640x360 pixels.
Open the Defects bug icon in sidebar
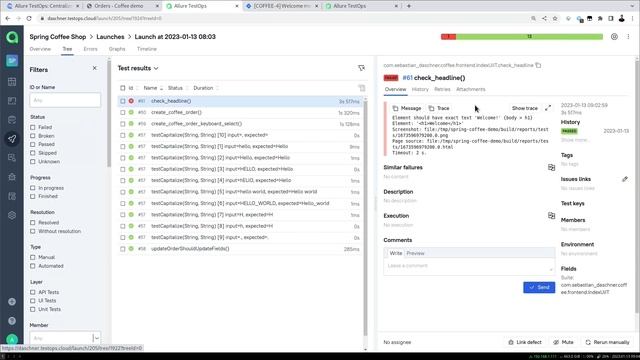click(x=12, y=177)
